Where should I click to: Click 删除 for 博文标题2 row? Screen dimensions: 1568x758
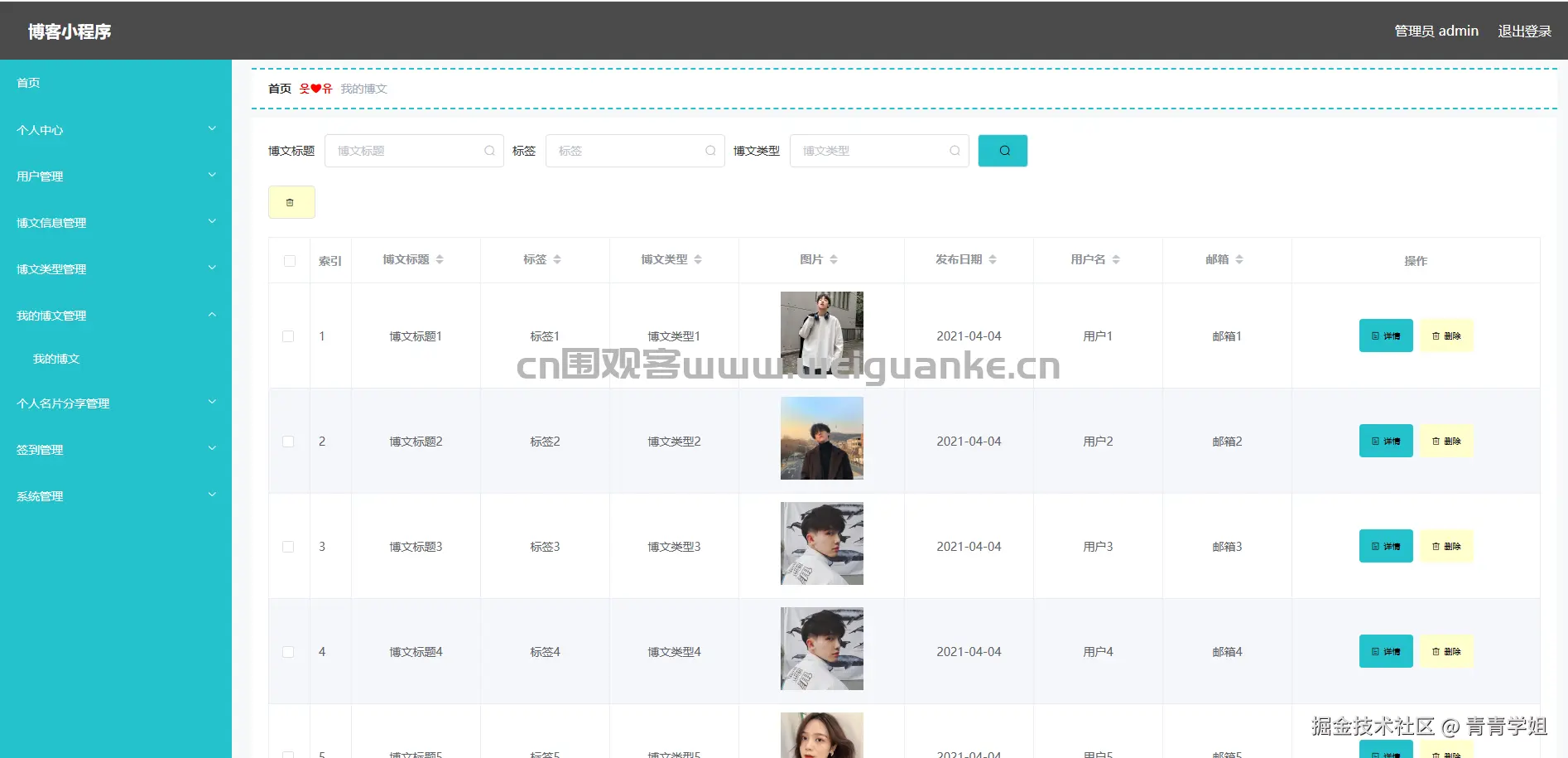click(1446, 441)
